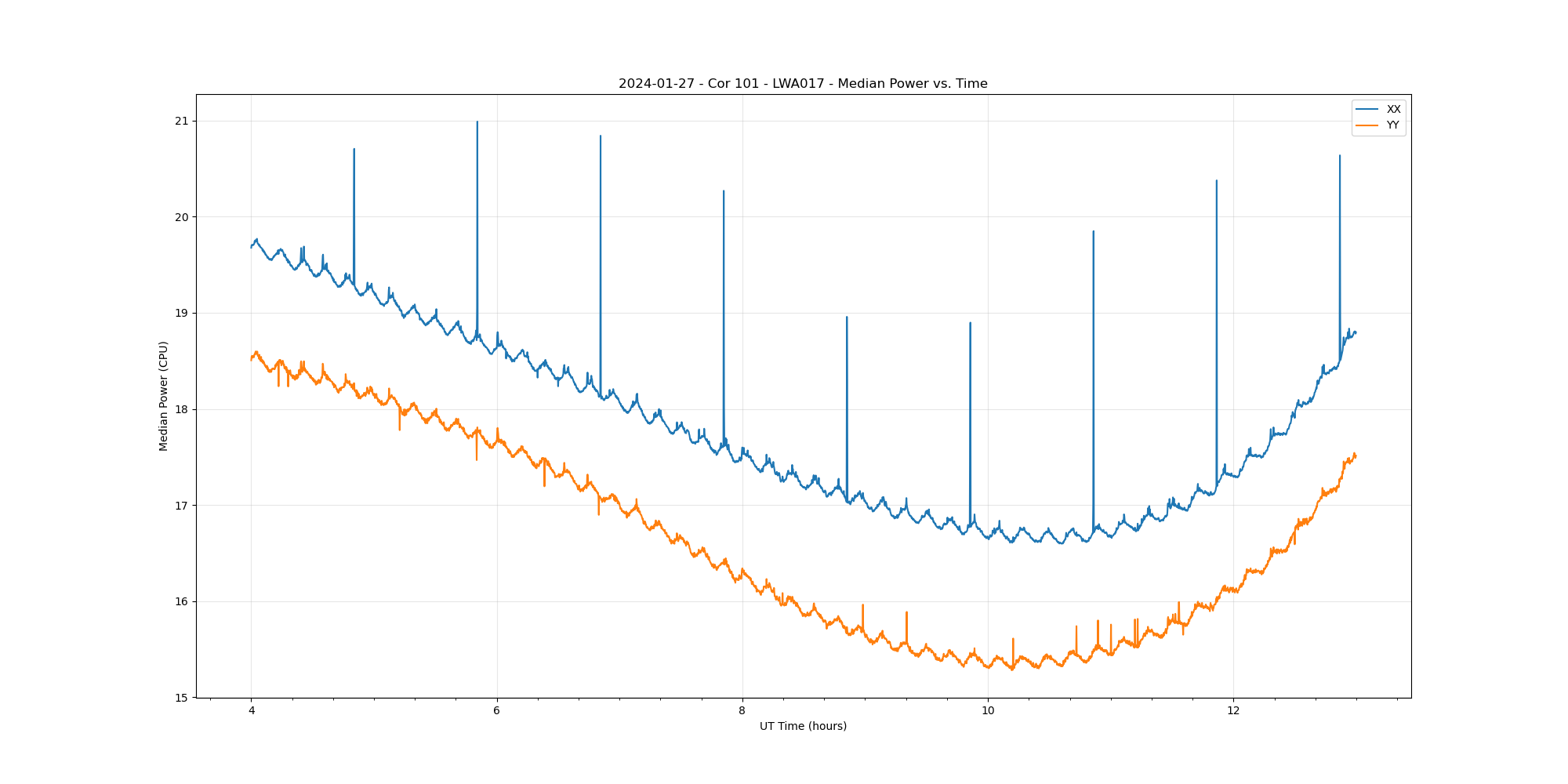Viewport: 1568px width, 784px height.
Task: Click x-axis tick label 10
Action: pos(987,711)
